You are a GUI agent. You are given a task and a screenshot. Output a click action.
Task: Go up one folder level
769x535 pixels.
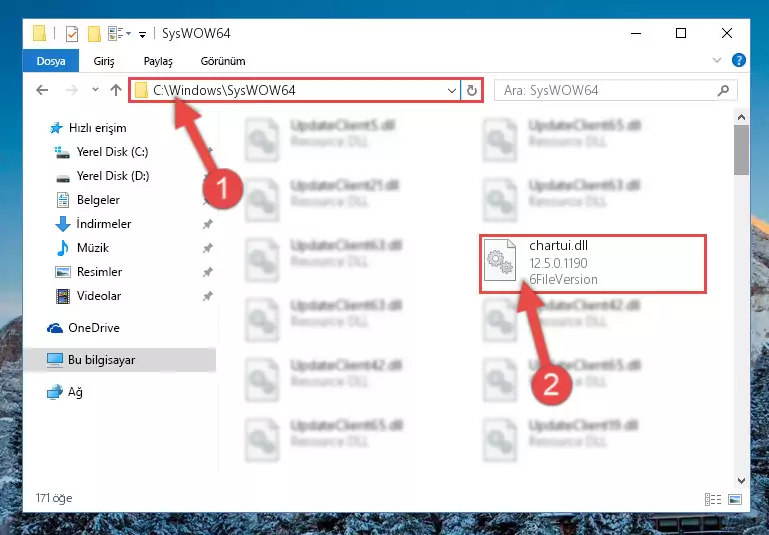(x=116, y=90)
